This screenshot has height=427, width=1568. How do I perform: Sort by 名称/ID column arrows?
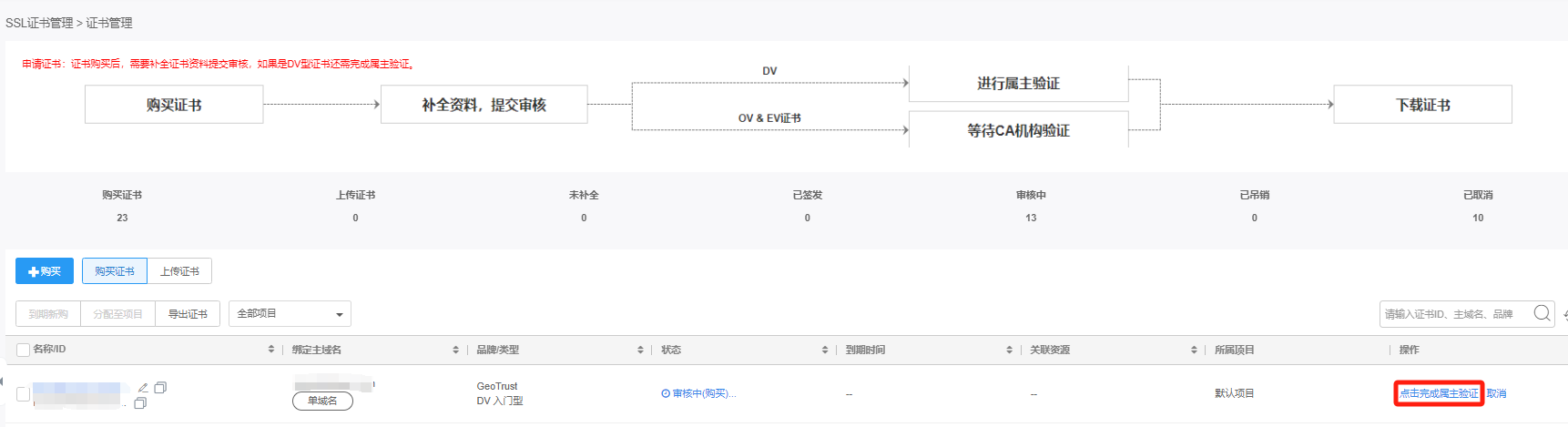271,350
